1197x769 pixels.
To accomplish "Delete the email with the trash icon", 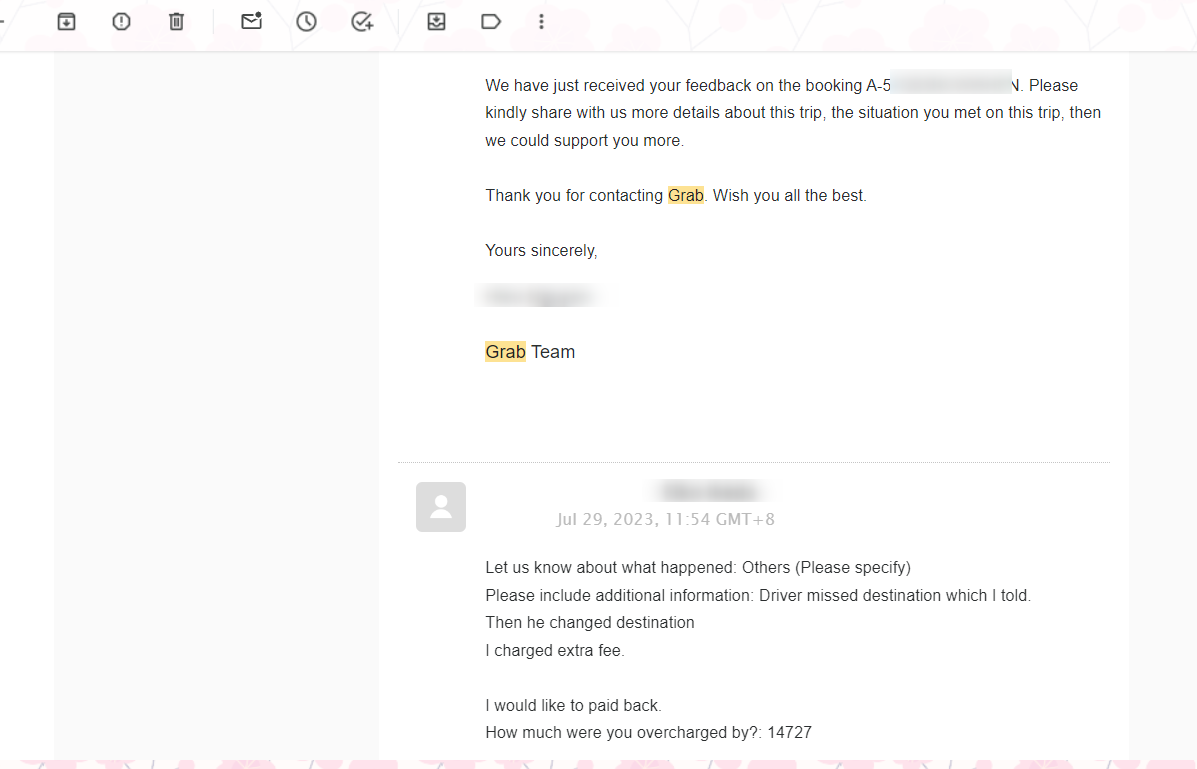I will pos(176,21).
